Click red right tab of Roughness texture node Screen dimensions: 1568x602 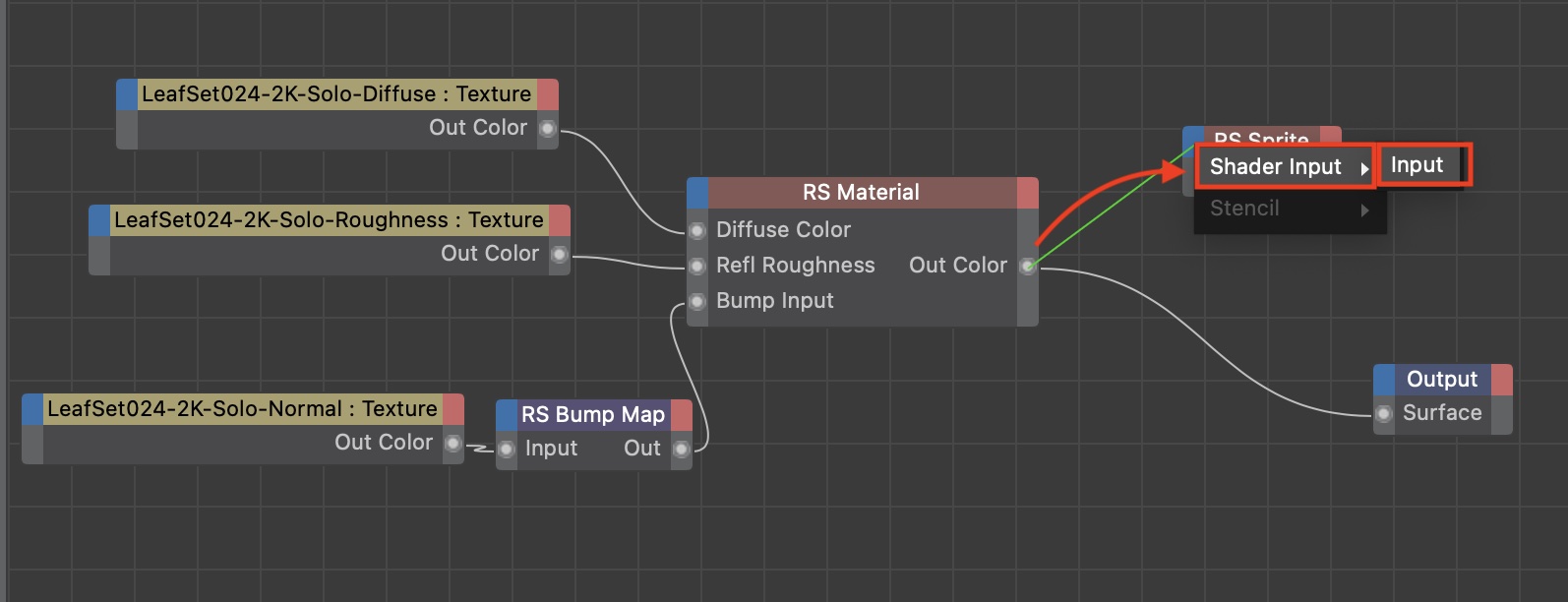click(560, 220)
